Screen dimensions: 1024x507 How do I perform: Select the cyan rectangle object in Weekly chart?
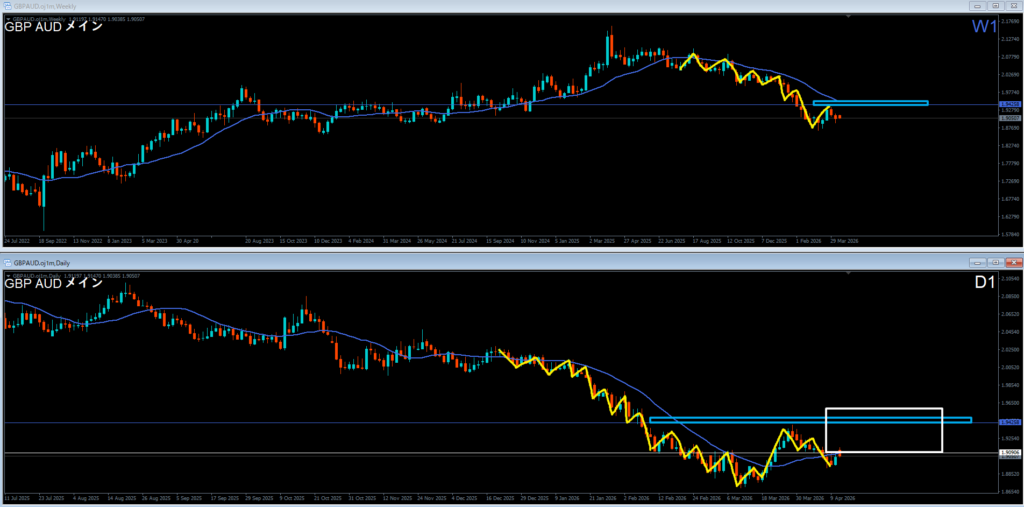tap(871, 103)
